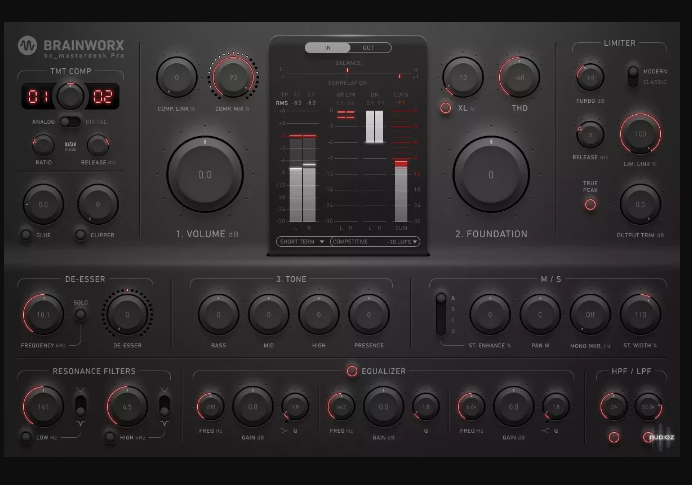
Task: Click the Lim. Link % knob
Action: (x=640, y=133)
